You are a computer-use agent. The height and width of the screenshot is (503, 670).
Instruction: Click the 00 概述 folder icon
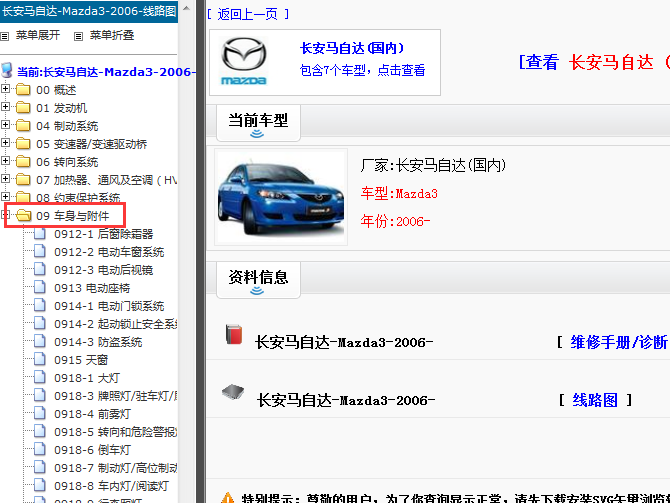click(x=23, y=90)
